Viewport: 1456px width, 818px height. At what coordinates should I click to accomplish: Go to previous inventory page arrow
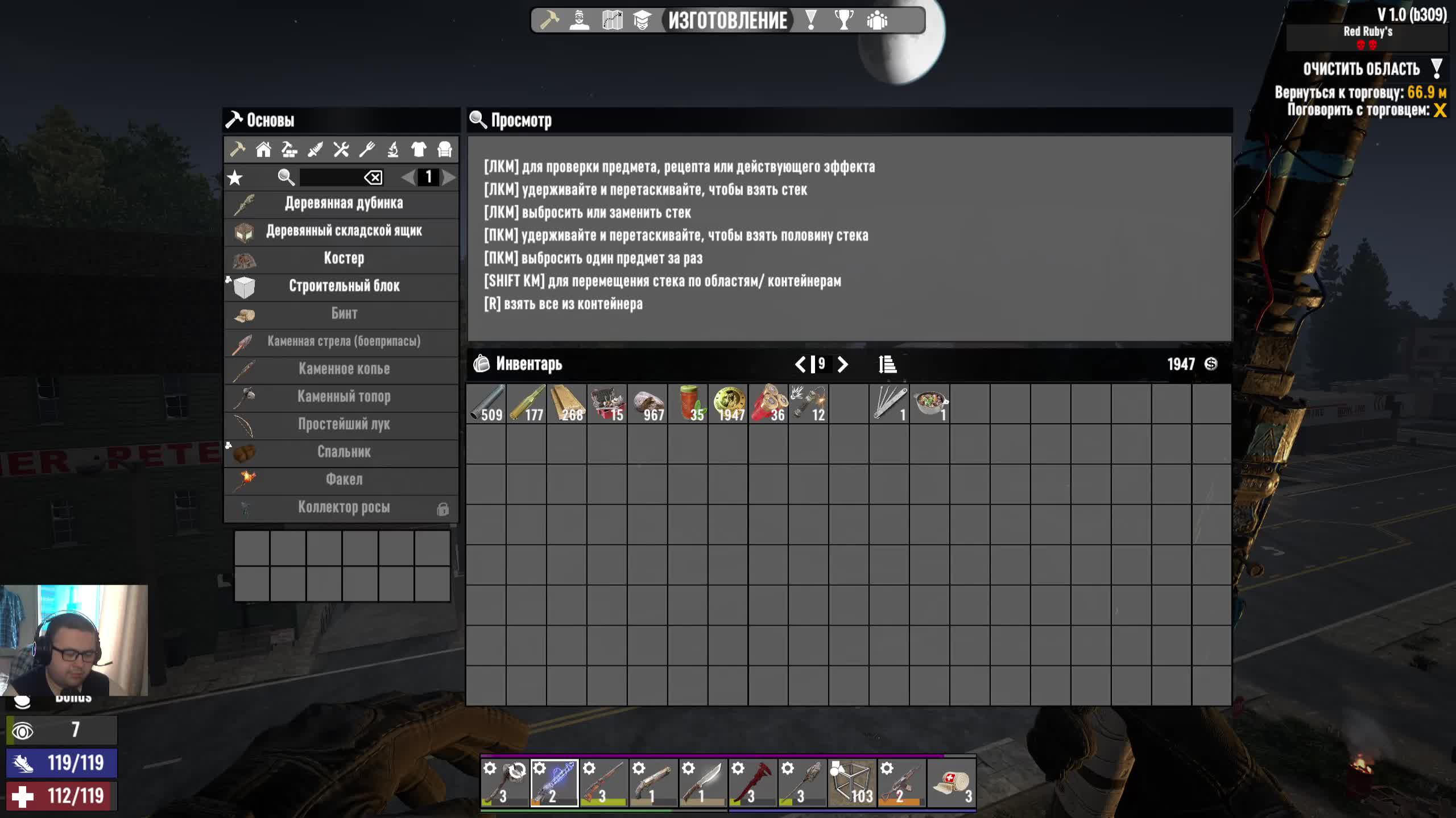tap(800, 364)
